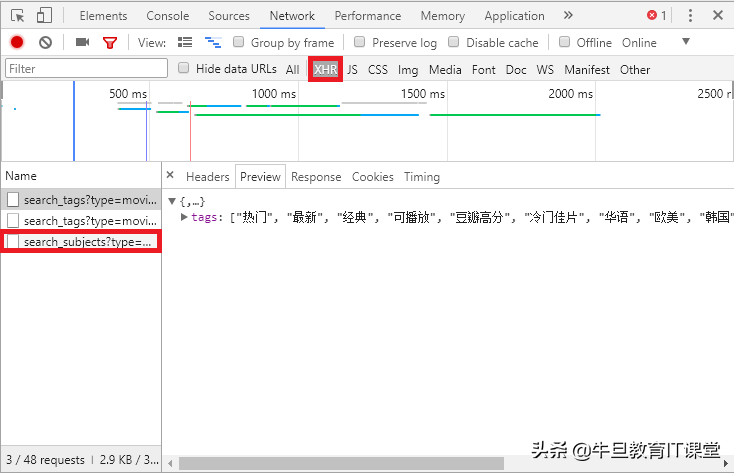Click the 3 / 48 requests status text
Viewport: 734px width, 473px height.
(45, 459)
